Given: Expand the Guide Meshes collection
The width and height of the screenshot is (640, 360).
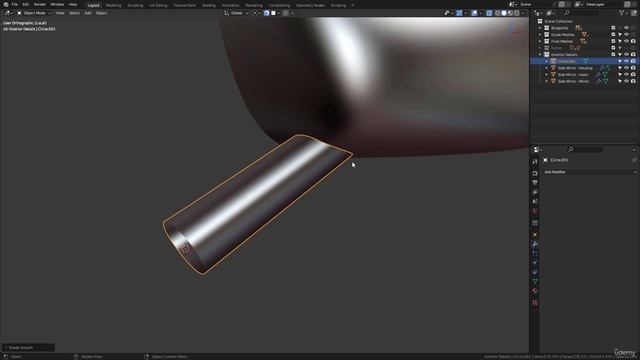Looking at the screenshot, I should (540, 35).
